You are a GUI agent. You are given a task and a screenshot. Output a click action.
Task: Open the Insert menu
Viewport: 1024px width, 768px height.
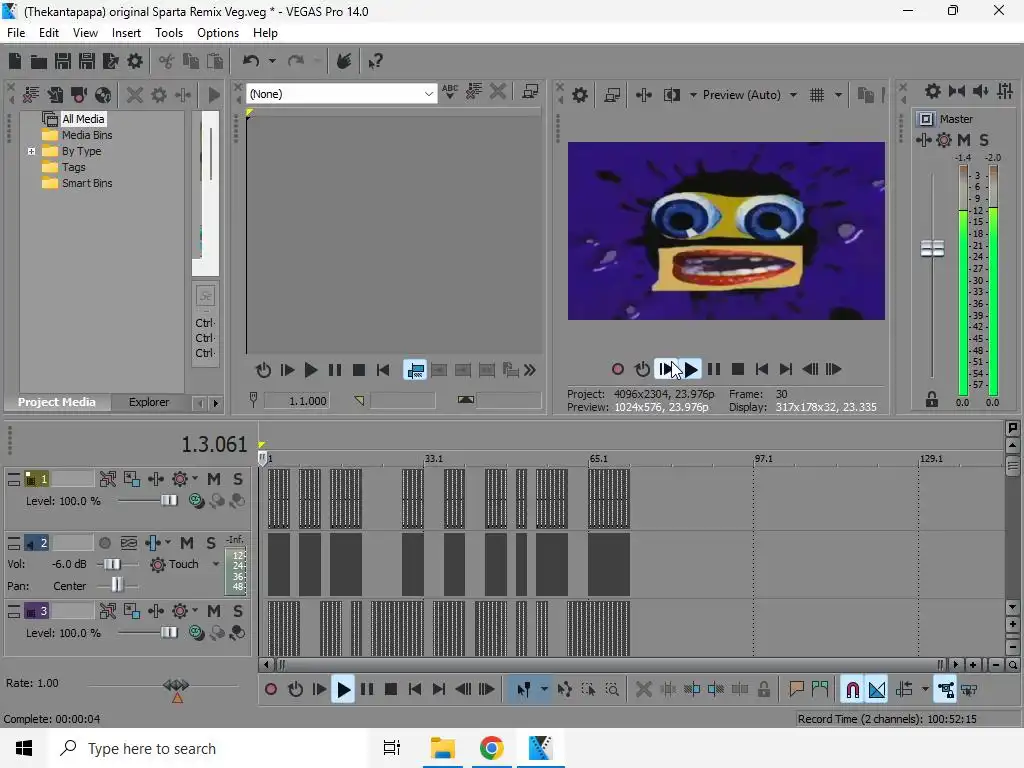[126, 33]
